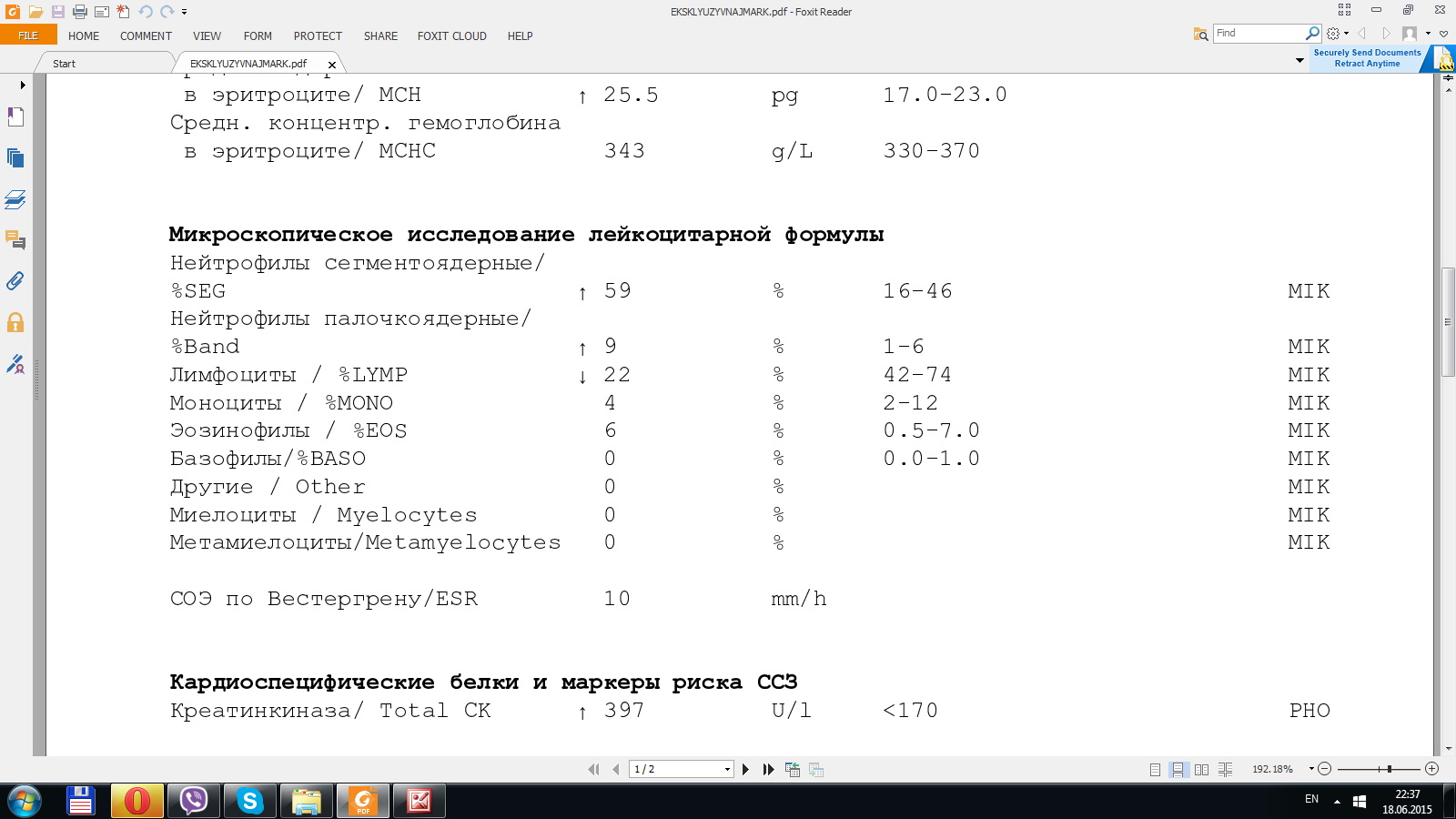Image resolution: width=1456 pixels, height=819 pixels.
Task: Switch to single page view mode
Action: pyautogui.click(x=1155, y=769)
